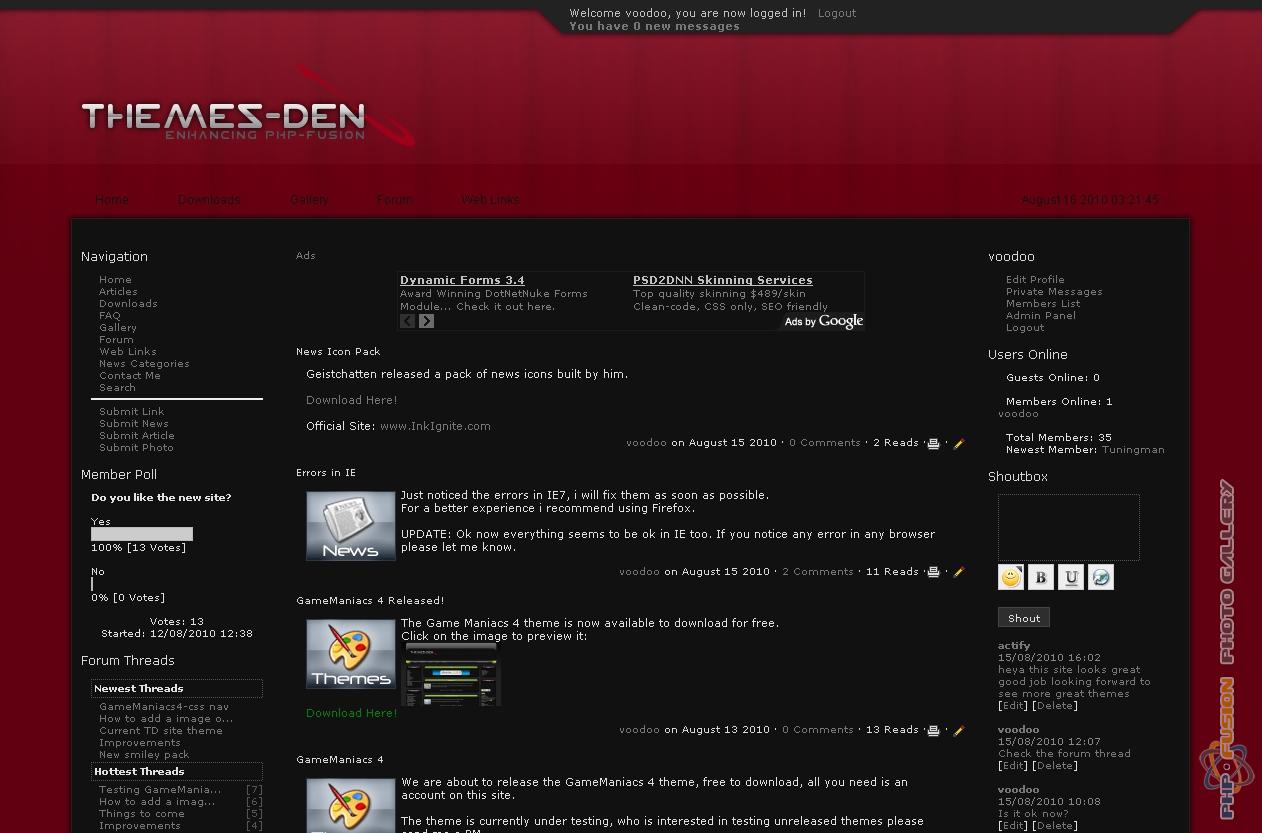Click green Download Here for GameManiacs 4
The height and width of the screenshot is (833, 1262).
pos(352,713)
